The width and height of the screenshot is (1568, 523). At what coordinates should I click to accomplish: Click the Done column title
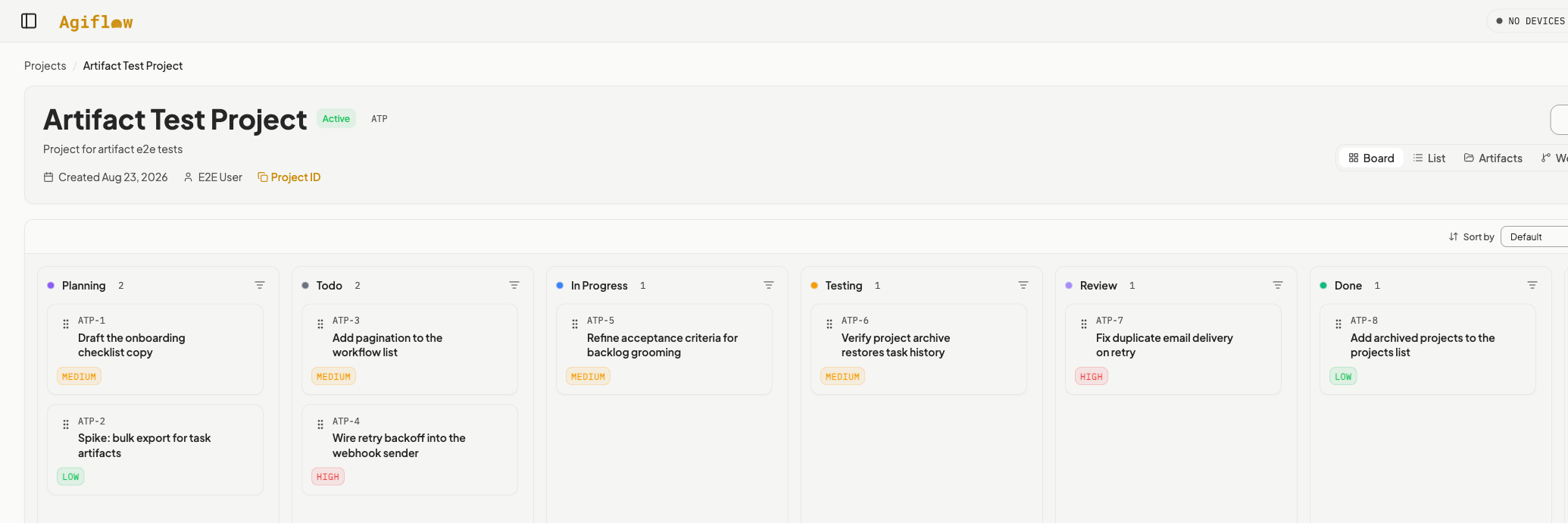[1348, 286]
